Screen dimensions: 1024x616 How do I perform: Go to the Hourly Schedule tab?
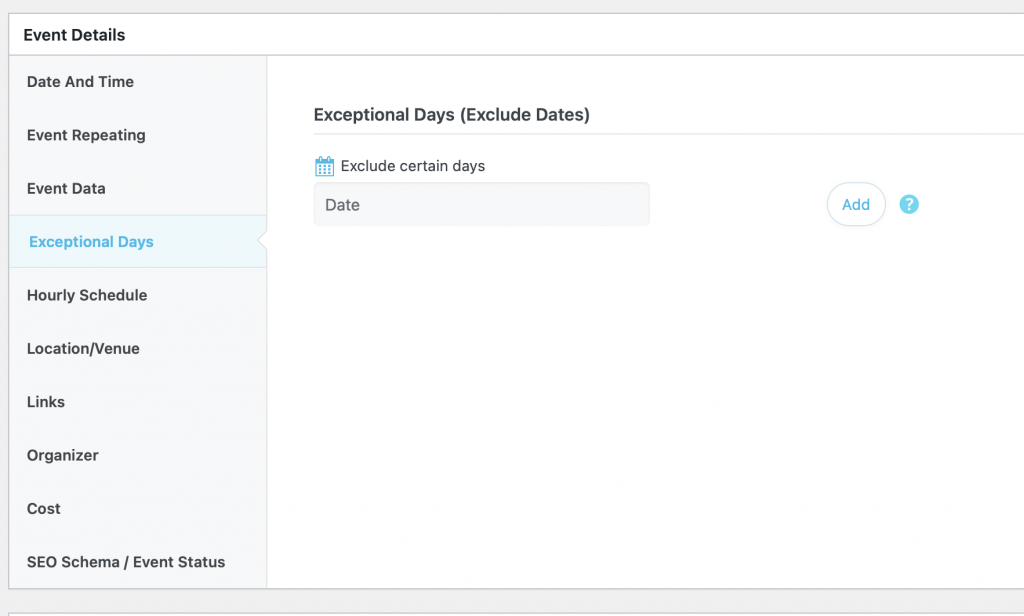point(87,295)
